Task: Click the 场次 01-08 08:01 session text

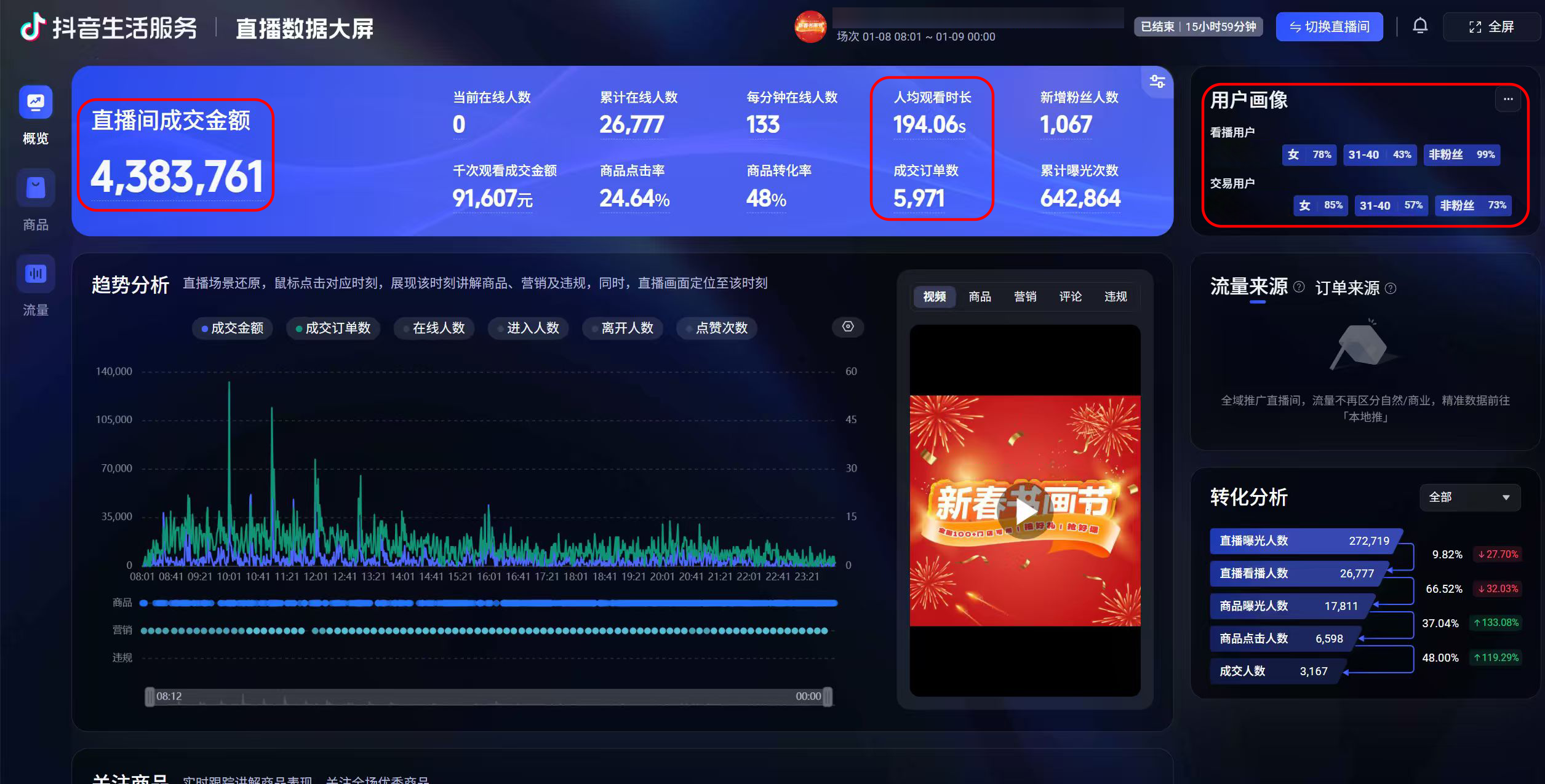Action: [916, 37]
